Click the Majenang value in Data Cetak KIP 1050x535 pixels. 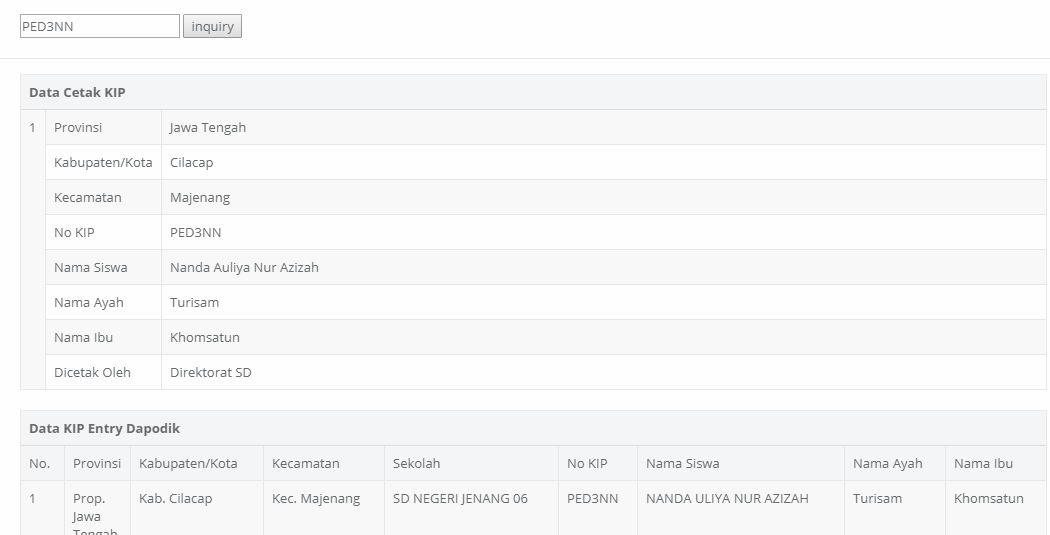point(200,197)
